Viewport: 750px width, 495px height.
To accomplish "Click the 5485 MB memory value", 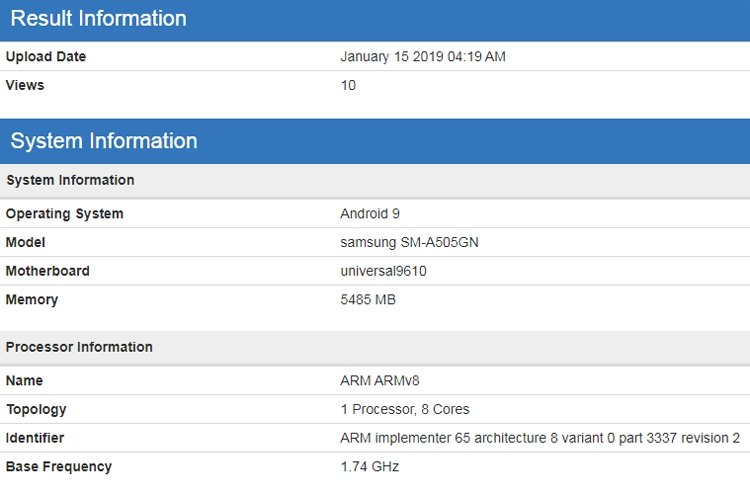I will [368, 299].
